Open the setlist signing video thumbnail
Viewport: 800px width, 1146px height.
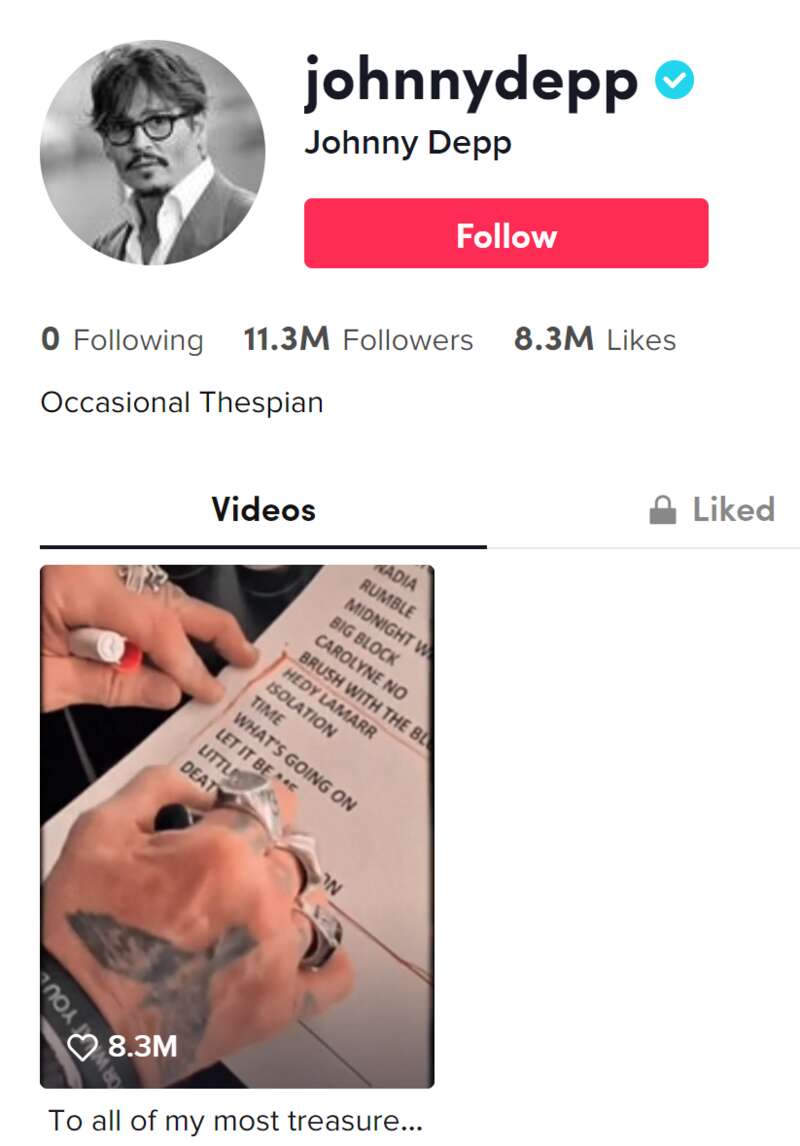pos(237,827)
